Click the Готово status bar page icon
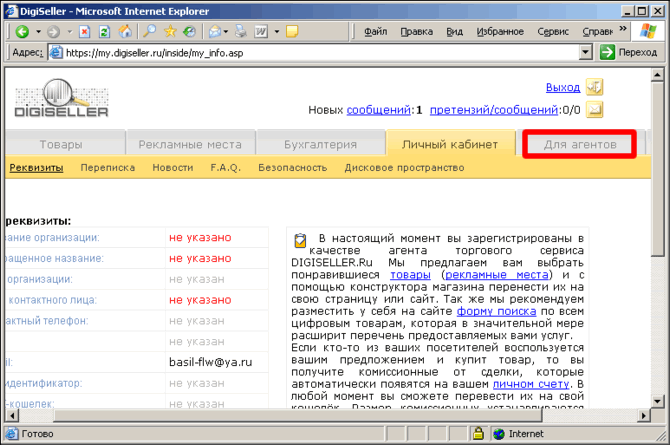The image size is (670, 445). (12, 433)
